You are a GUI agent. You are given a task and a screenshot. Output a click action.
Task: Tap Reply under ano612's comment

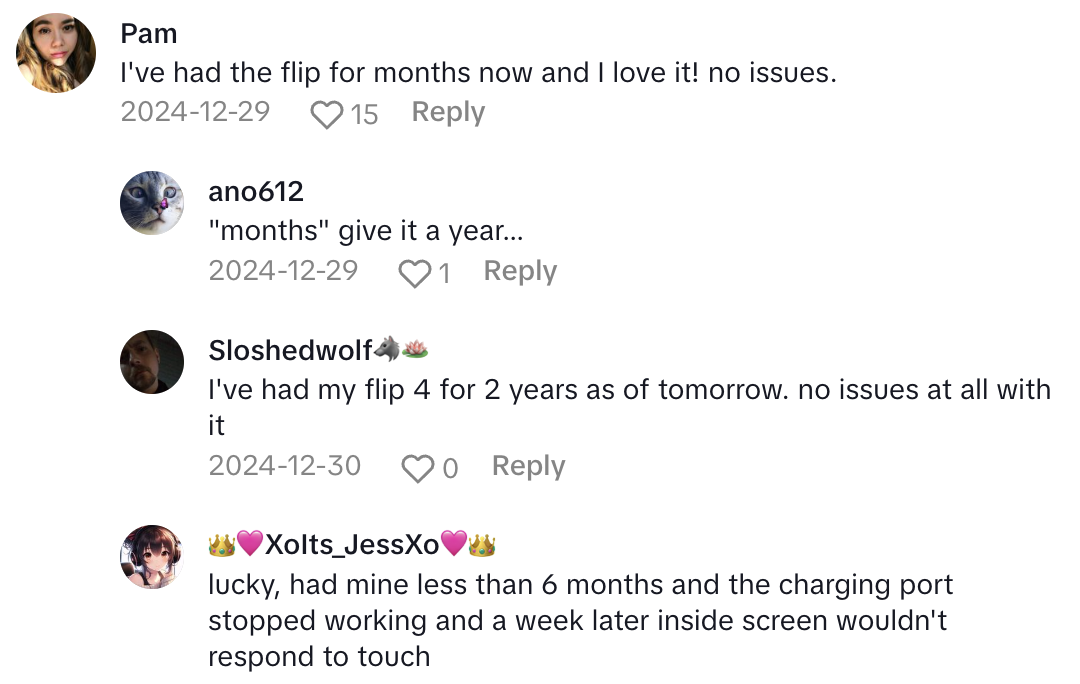(x=520, y=270)
